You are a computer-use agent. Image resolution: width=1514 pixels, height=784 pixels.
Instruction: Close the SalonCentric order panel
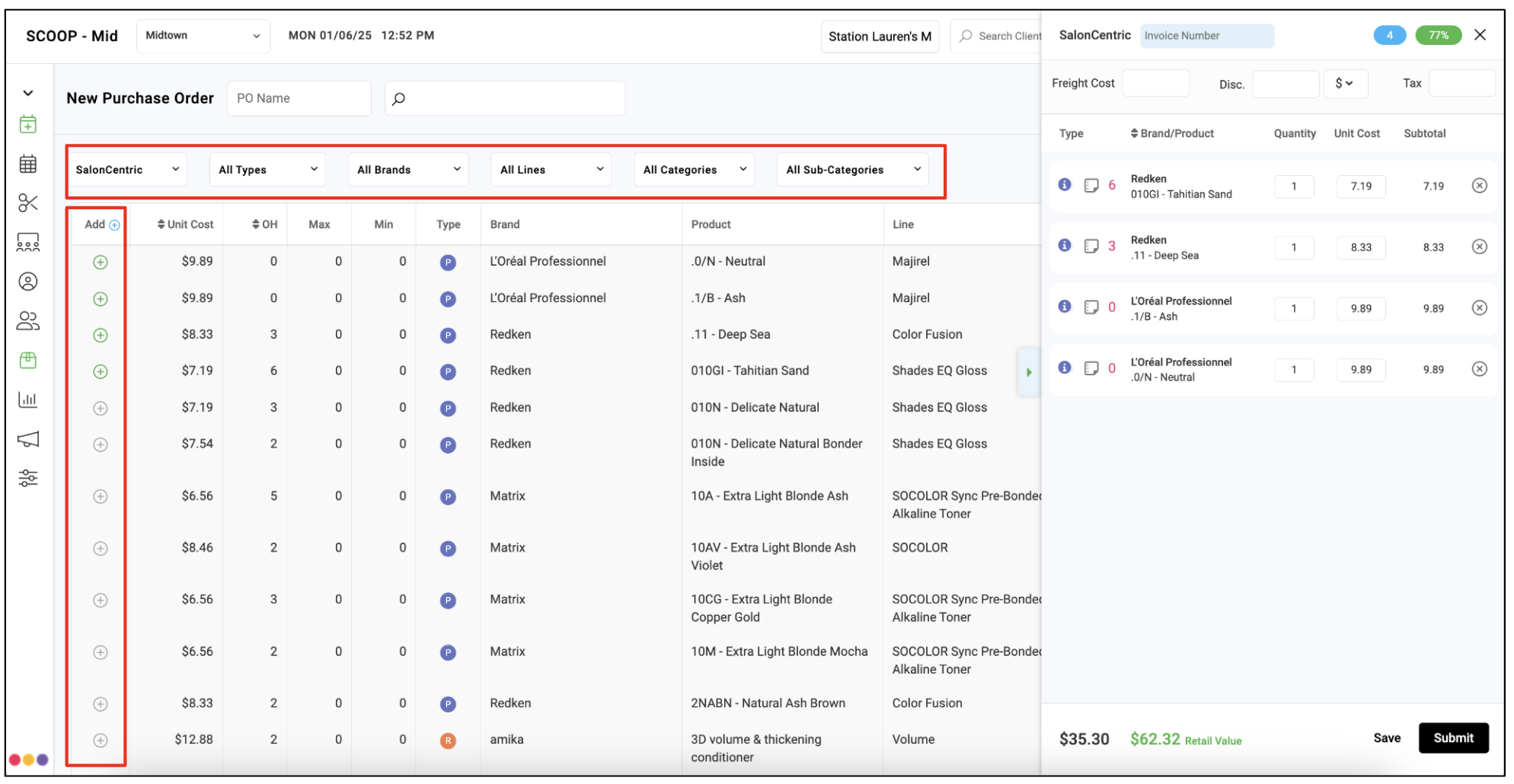(x=1481, y=35)
